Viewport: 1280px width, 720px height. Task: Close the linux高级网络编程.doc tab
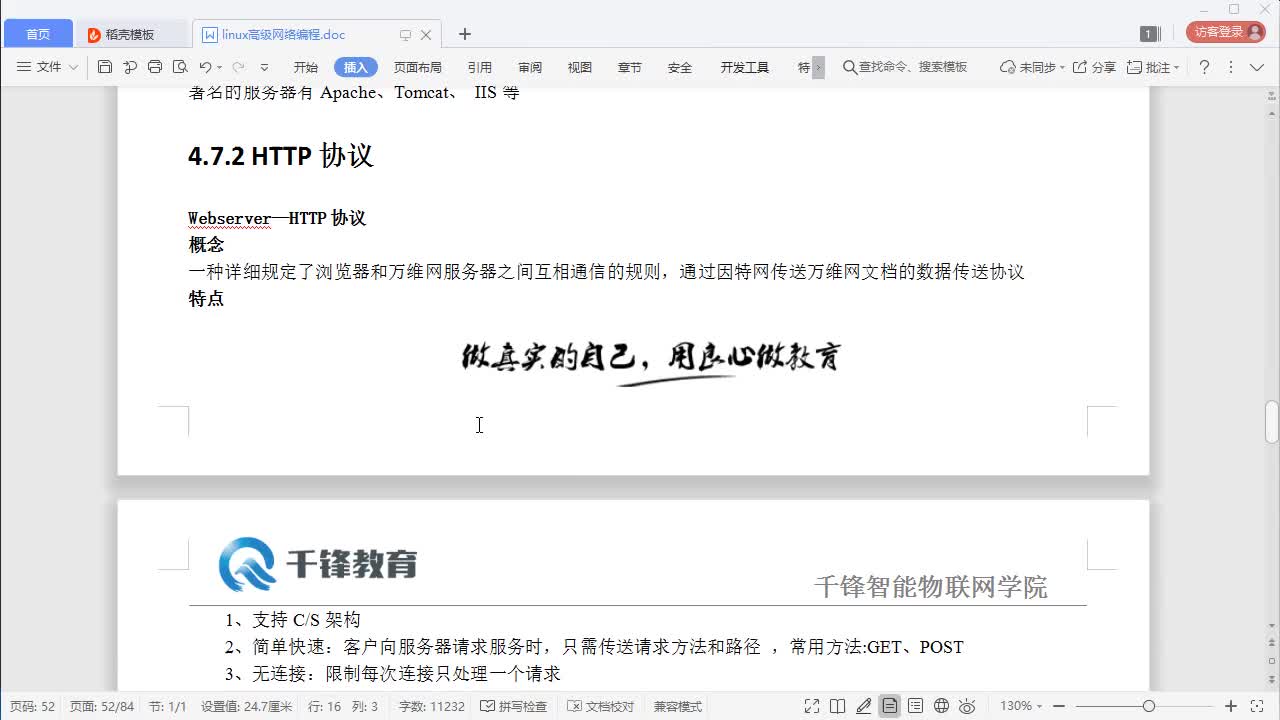pyautogui.click(x=426, y=34)
